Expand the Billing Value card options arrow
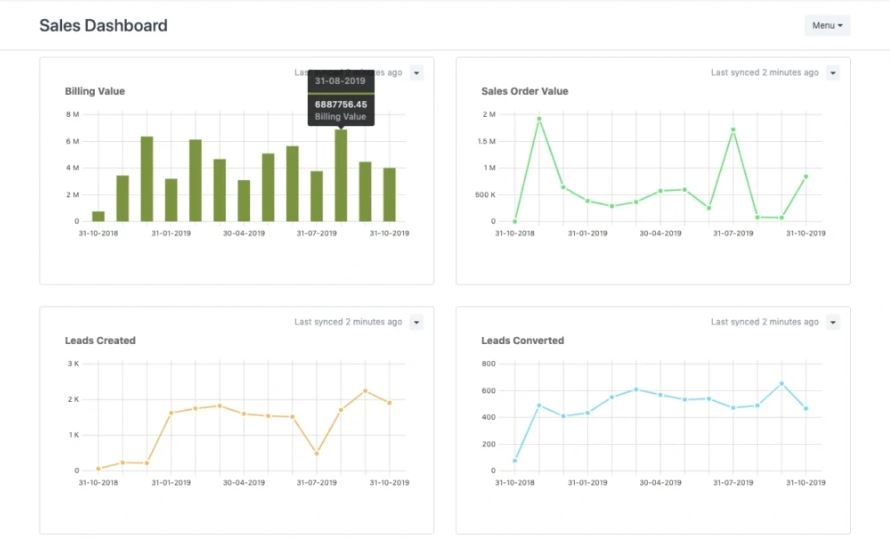The width and height of the screenshot is (890, 552). (x=417, y=73)
